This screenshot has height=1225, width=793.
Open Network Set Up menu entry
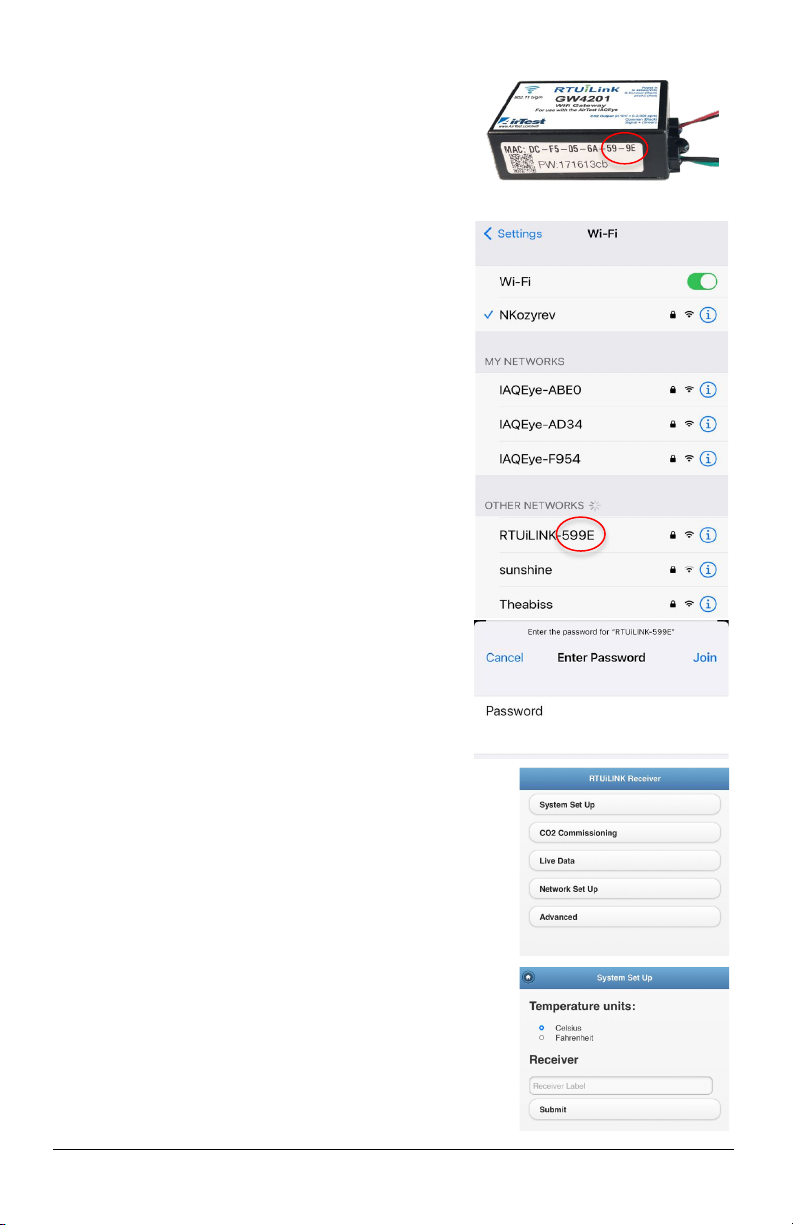625,889
